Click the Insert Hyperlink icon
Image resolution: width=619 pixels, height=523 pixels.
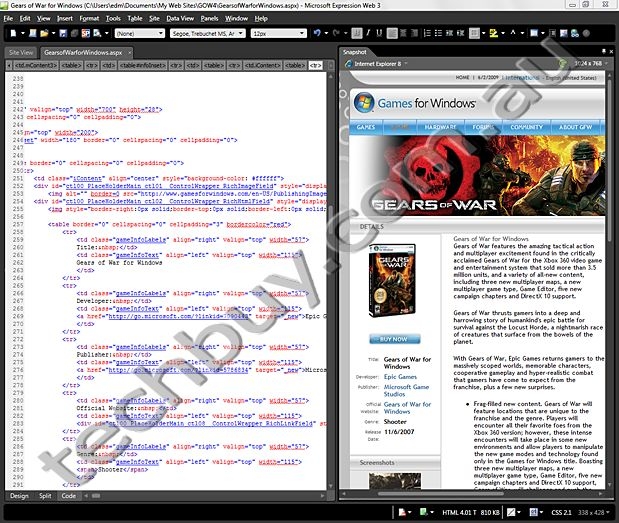coord(575,34)
